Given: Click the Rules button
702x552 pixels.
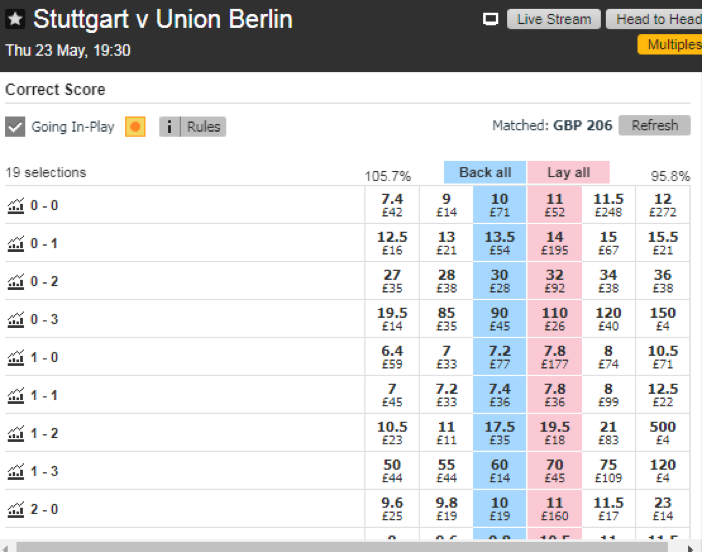Looking at the screenshot, I should click(x=203, y=127).
